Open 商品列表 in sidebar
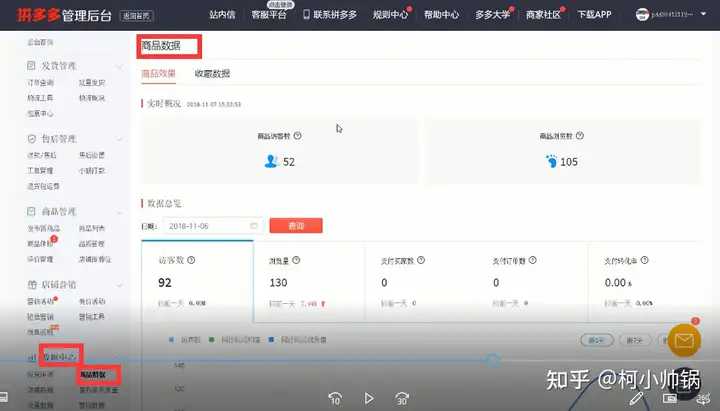The width and height of the screenshot is (720, 411). point(92,228)
